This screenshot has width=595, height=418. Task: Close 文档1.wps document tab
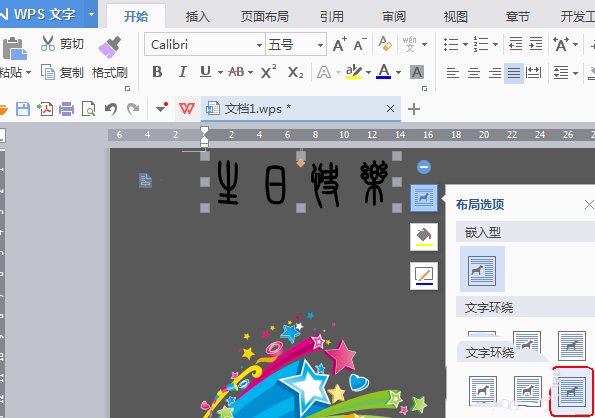tap(390, 109)
